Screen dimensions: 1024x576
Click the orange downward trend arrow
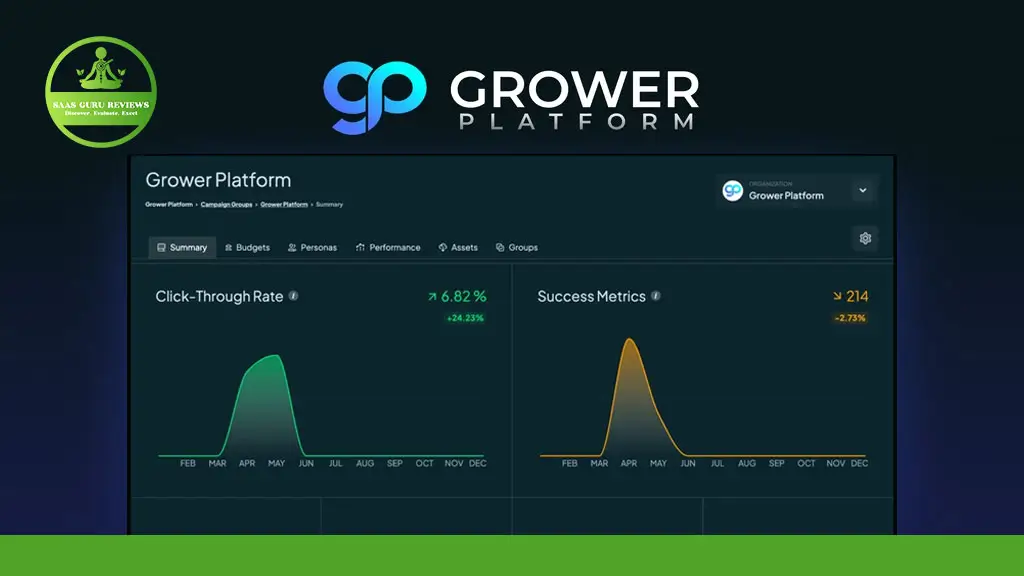click(x=837, y=296)
